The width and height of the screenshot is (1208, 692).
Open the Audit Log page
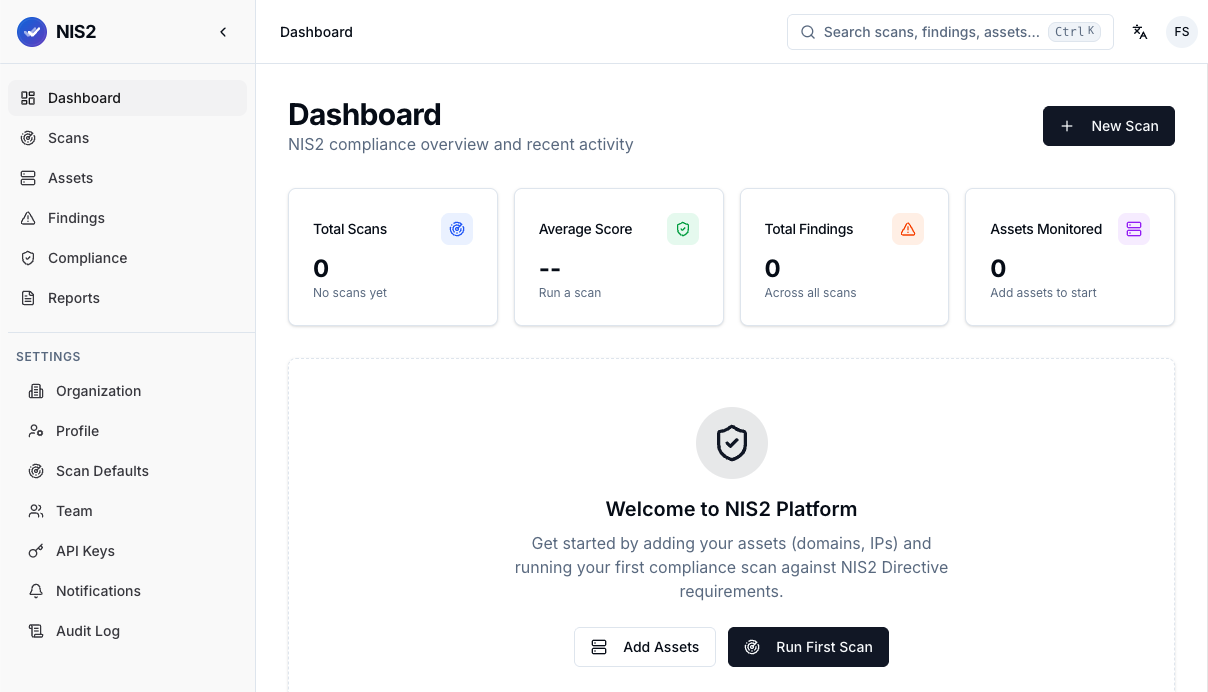[131, 631]
